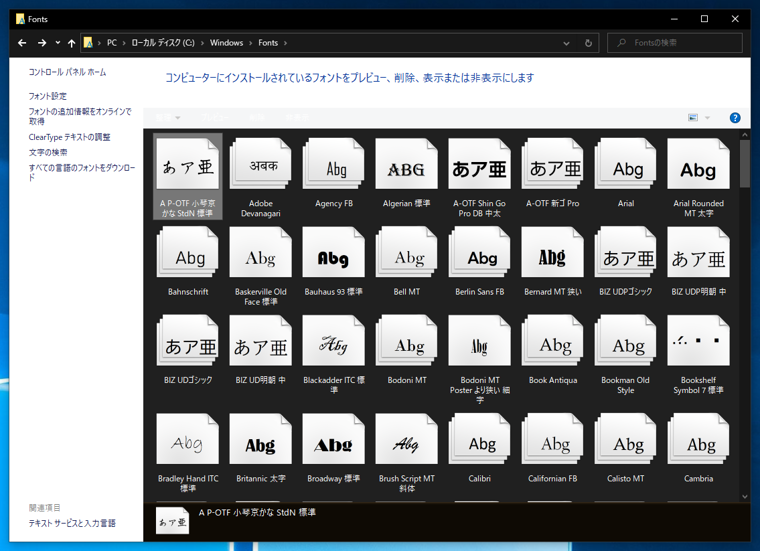Select the Bell MT font icon
The height and width of the screenshot is (551, 760).
pyautogui.click(x=407, y=252)
